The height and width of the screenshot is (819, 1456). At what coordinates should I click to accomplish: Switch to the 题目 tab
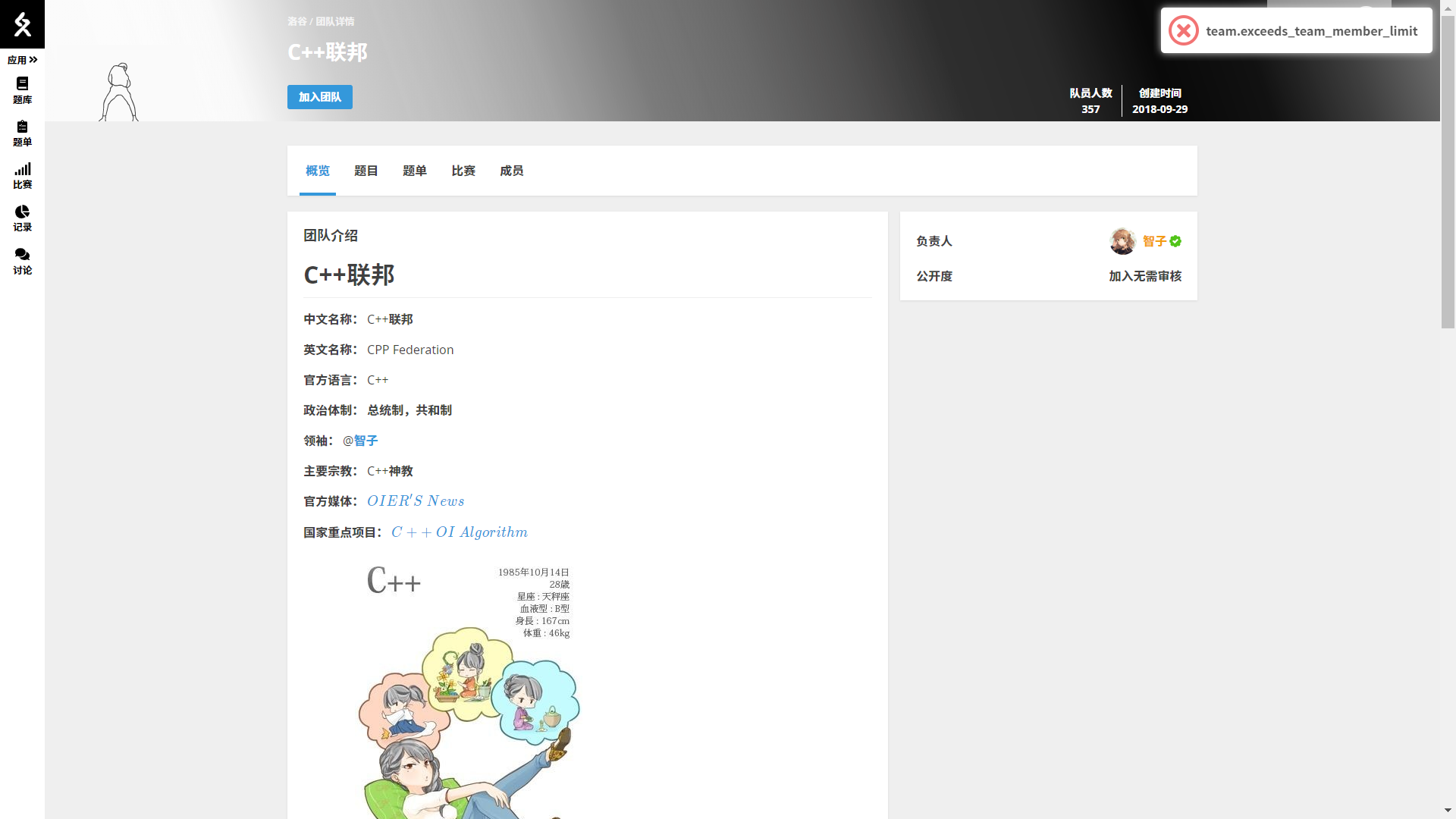coord(366,171)
